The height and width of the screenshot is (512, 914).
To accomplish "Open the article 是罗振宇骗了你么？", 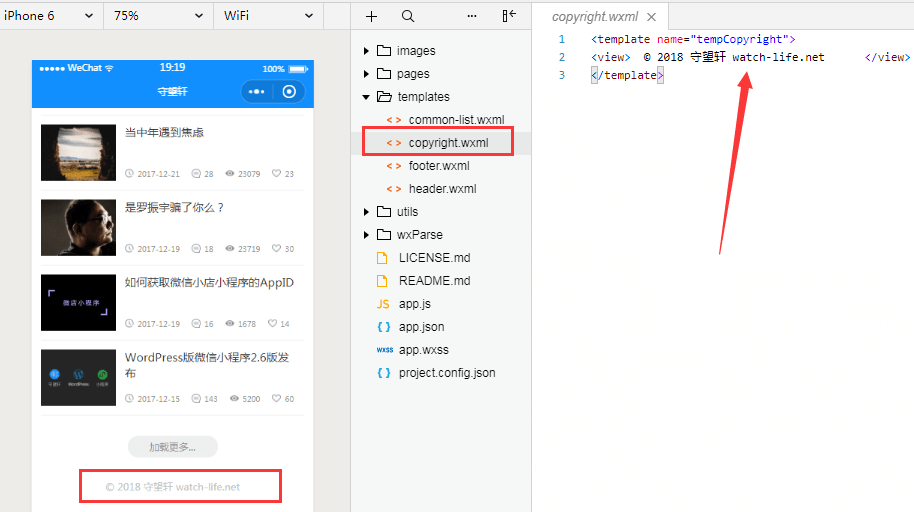I will click(175, 208).
